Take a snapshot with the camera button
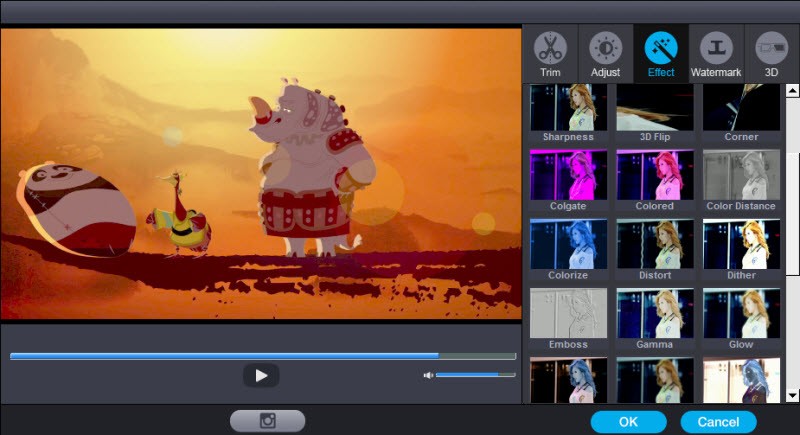The height and width of the screenshot is (435, 800). coord(267,421)
